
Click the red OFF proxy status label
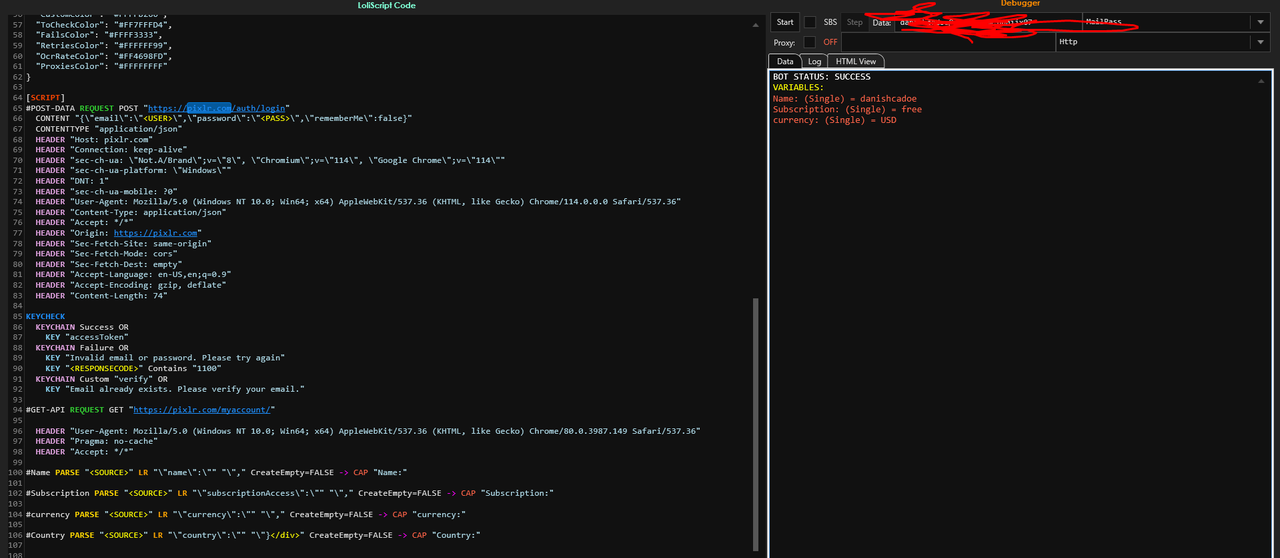pos(830,42)
